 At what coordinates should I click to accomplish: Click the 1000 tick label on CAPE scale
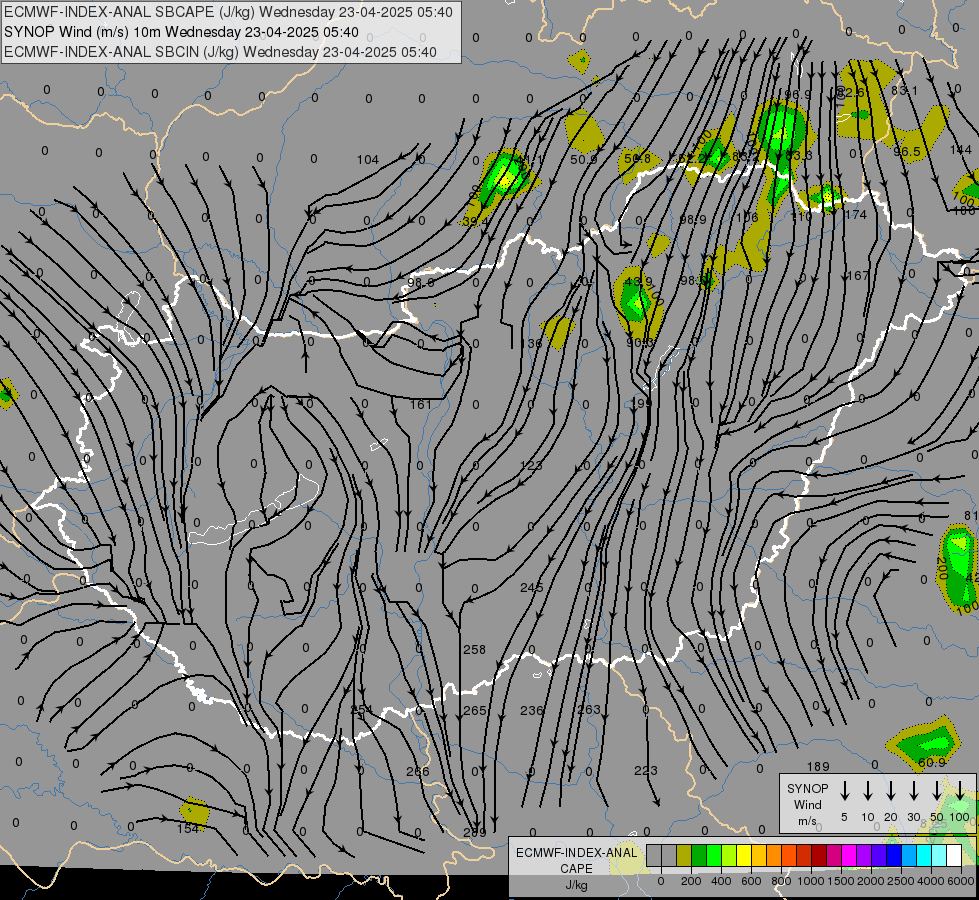pos(810,881)
